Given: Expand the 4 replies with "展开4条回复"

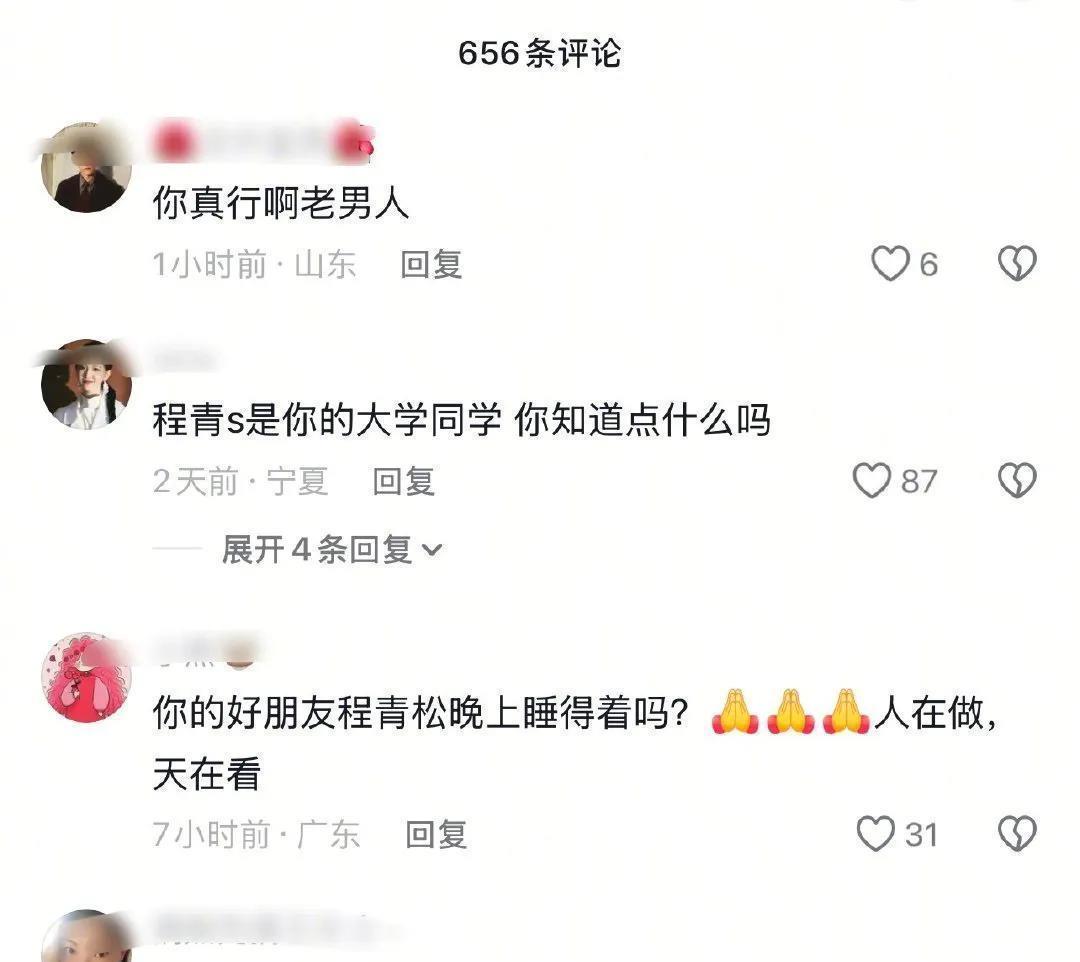Looking at the screenshot, I should tap(332, 550).
